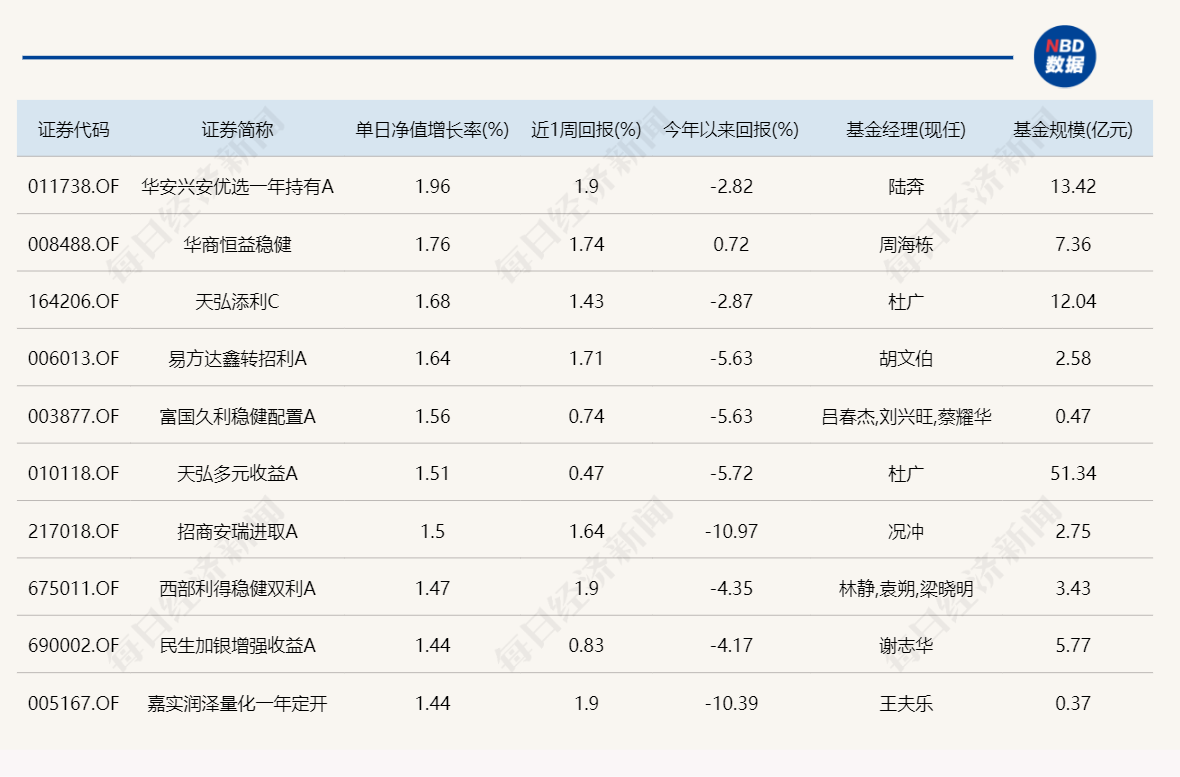Select code 164206.OF
This screenshot has width=1180, height=777.
tap(74, 301)
